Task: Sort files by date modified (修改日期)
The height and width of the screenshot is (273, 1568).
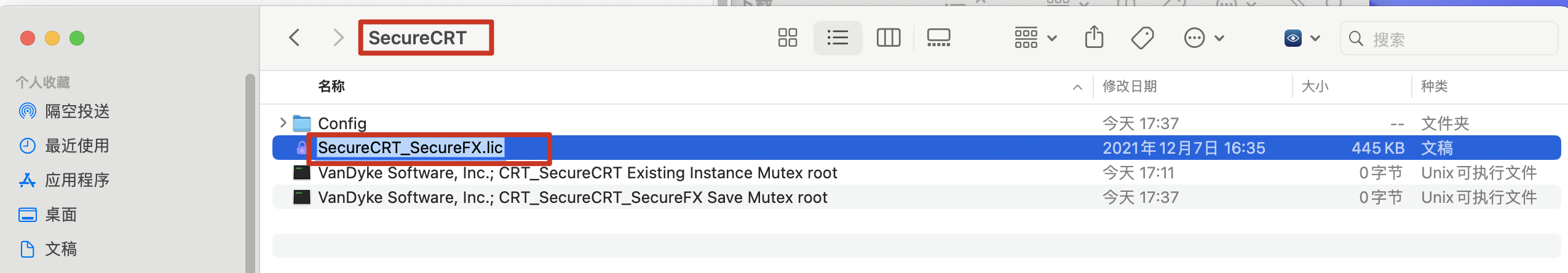Action: pyautogui.click(x=1130, y=87)
